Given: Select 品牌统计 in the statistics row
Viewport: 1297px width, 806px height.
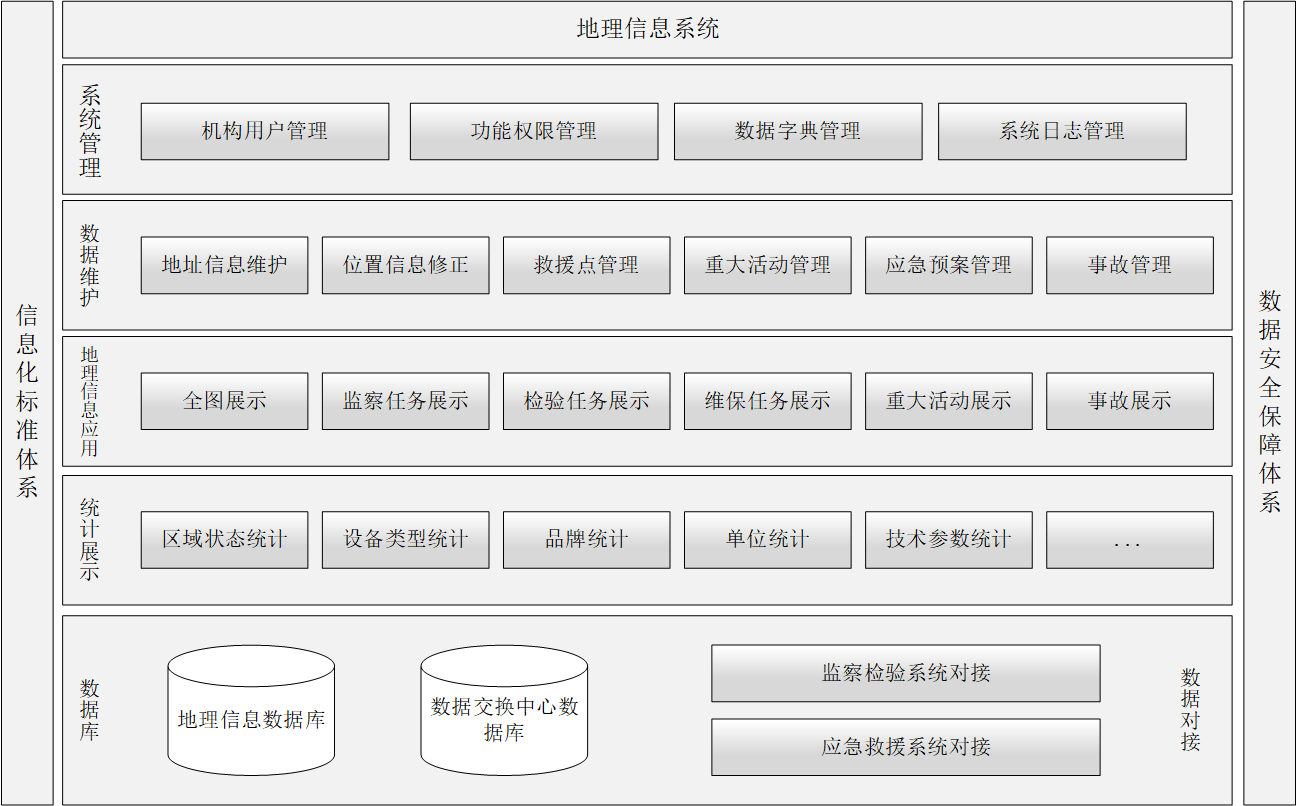Looking at the screenshot, I should 586,540.
